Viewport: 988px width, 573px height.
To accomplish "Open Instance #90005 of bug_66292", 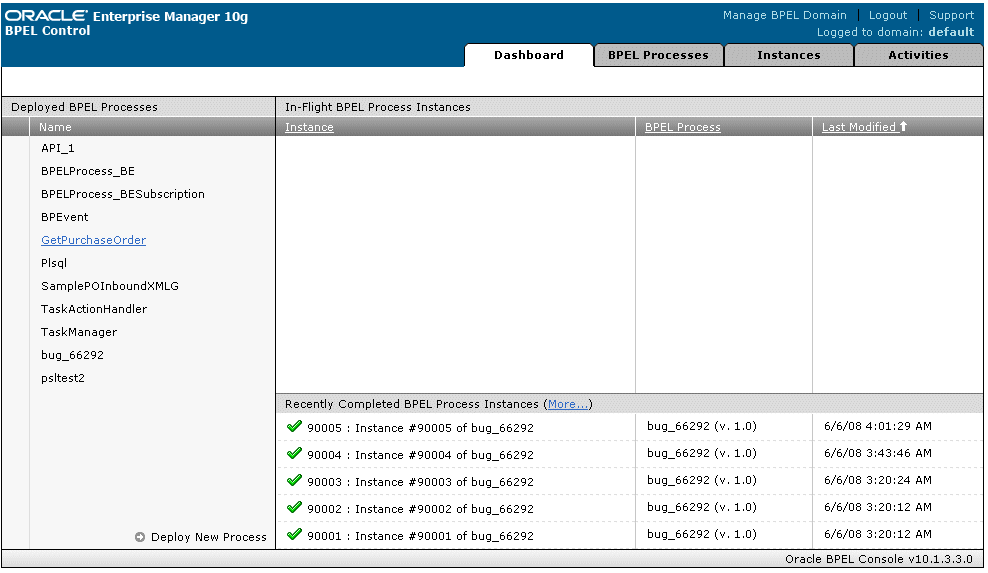I will tap(420, 428).
